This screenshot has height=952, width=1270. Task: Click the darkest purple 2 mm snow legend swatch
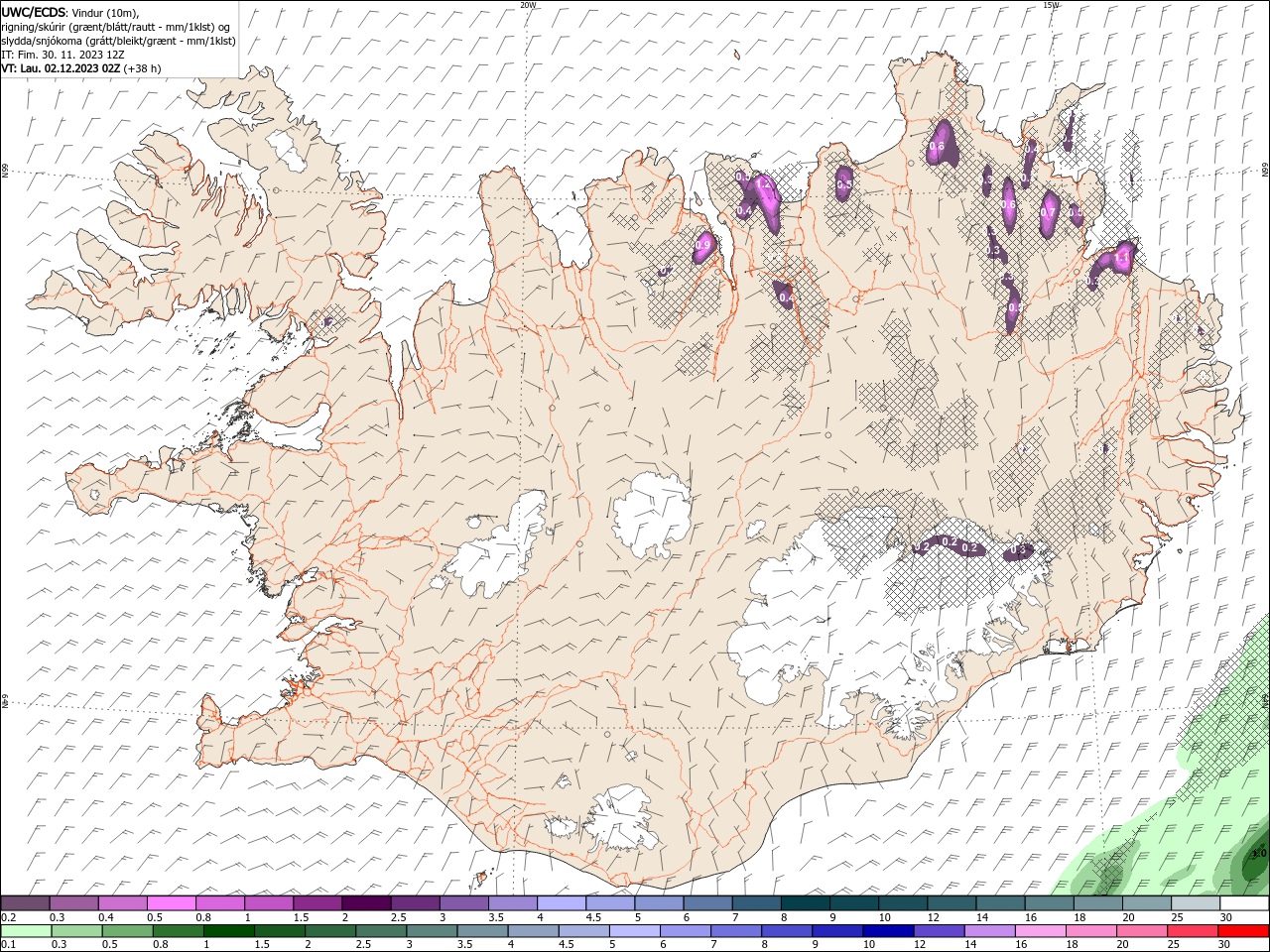click(x=366, y=903)
